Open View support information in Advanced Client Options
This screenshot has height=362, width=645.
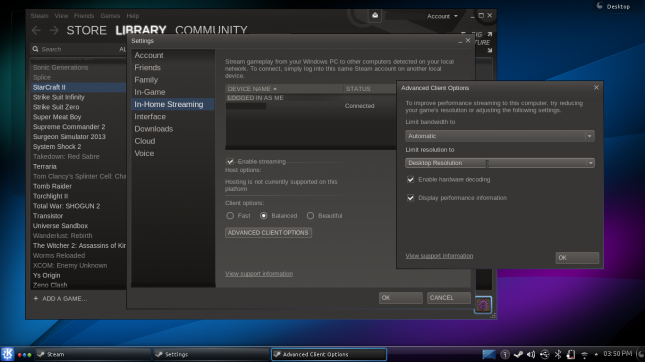(439, 256)
